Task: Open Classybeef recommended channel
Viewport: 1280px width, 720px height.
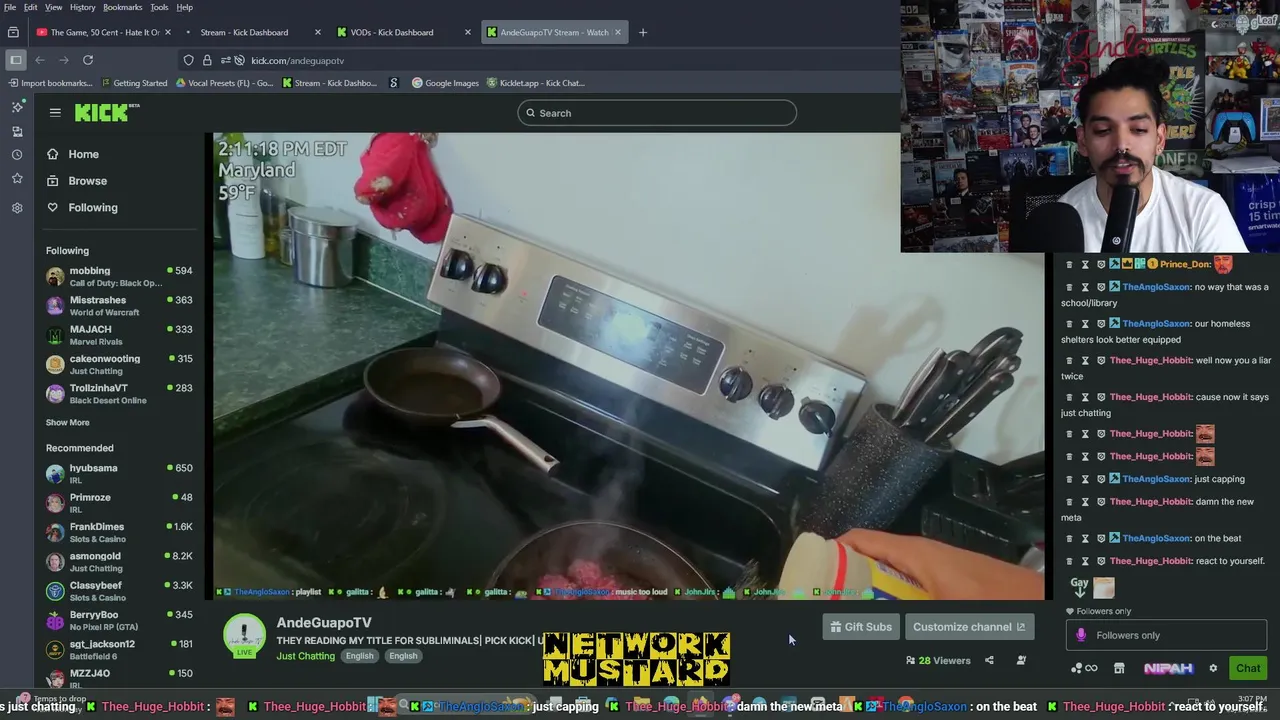Action: 119,591
